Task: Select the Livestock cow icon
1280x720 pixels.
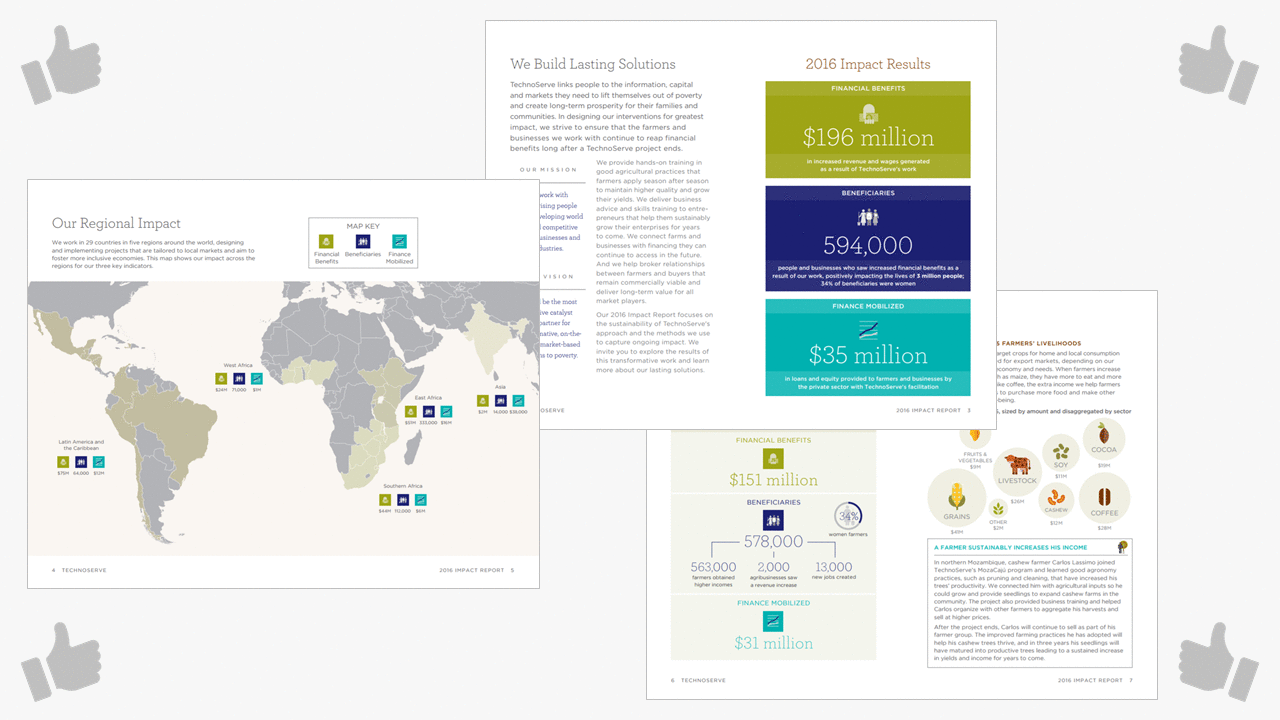Action: (1017, 465)
